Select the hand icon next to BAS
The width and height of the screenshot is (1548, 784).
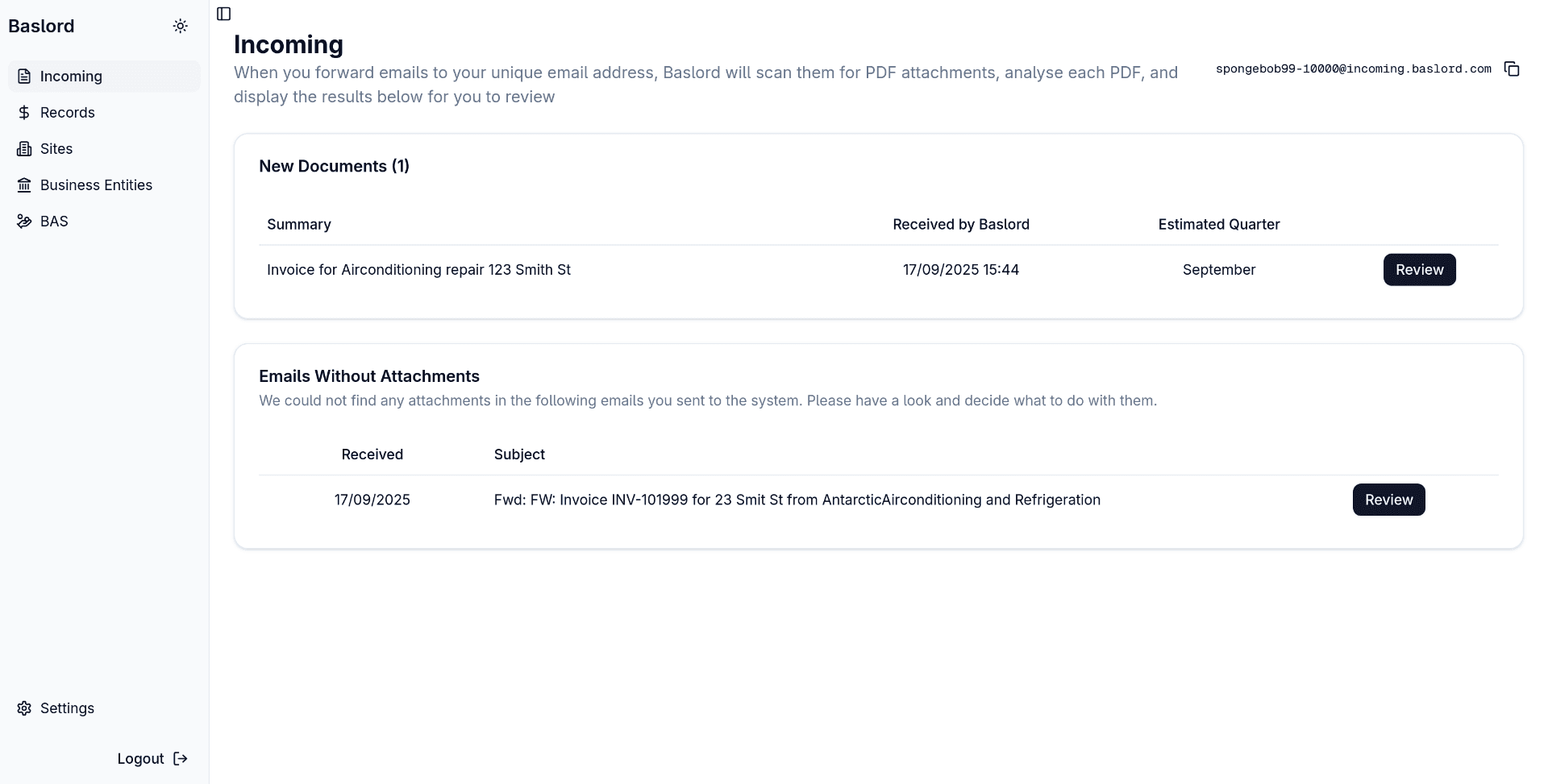point(24,221)
